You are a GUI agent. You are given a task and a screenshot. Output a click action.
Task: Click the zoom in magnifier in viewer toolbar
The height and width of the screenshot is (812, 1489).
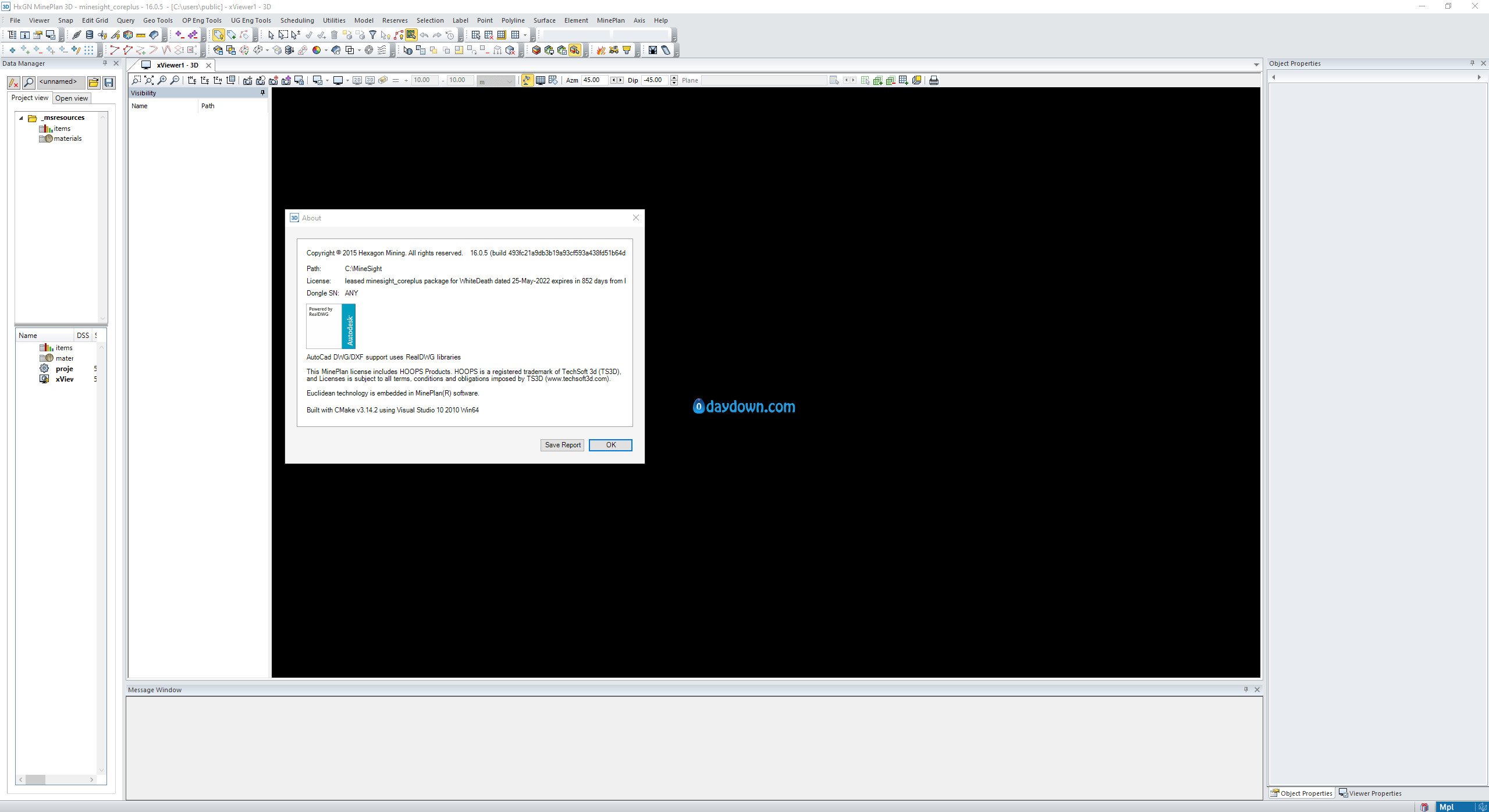(162, 80)
